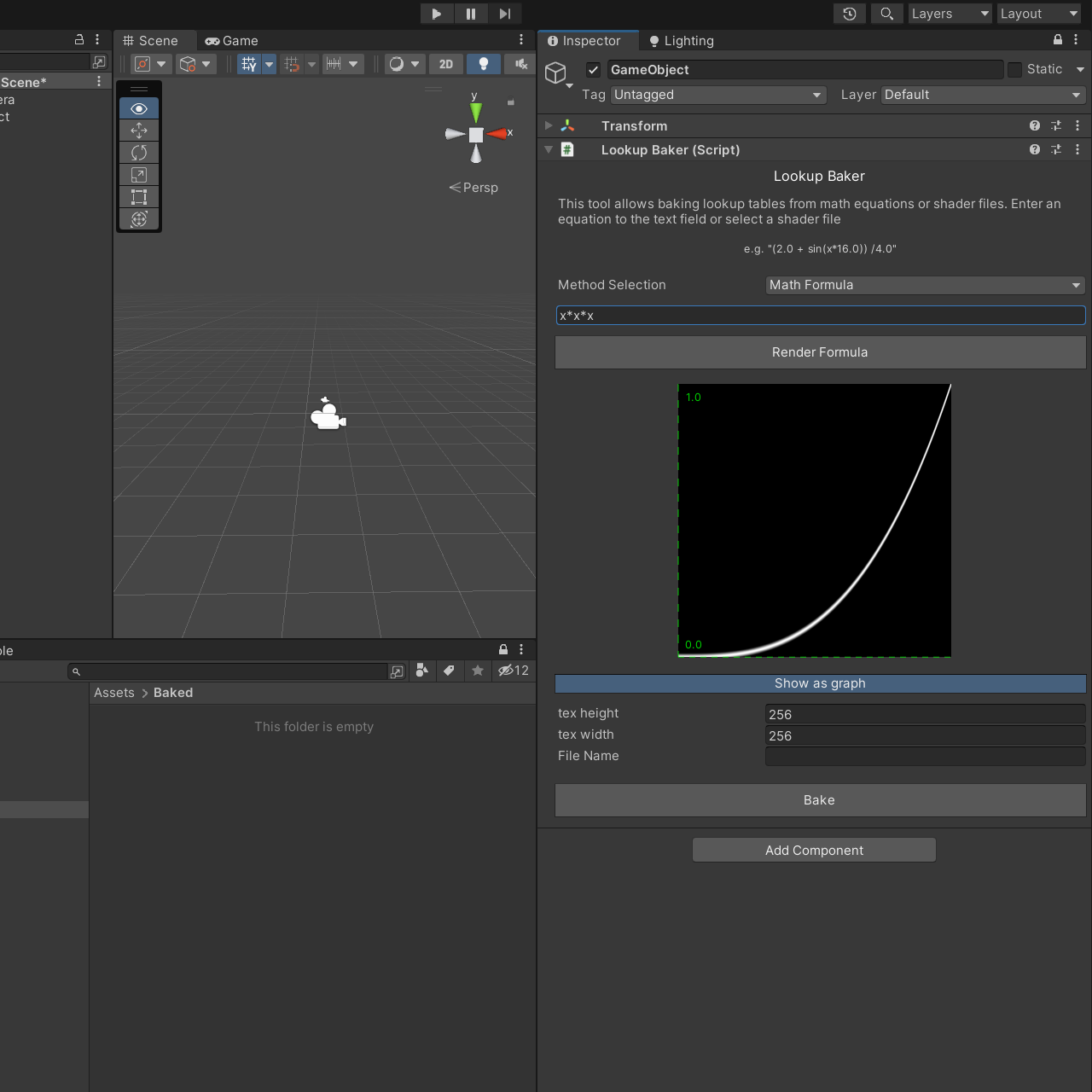Open the Tag dropdown set to Untagged
Screen dimensions: 1092x1092
pyautogui.click(x=717, y=95)
